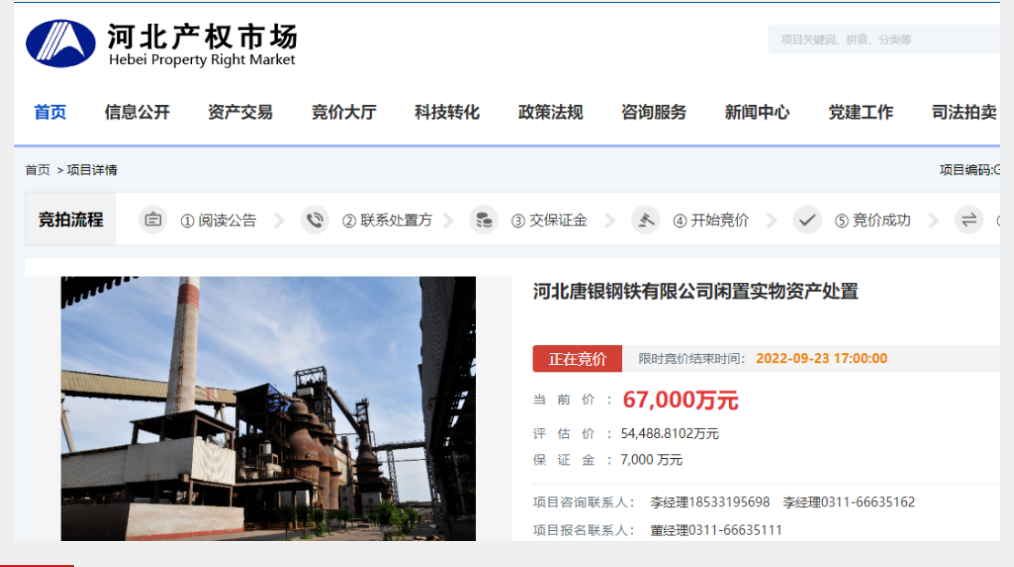Screen dimensions: 1014x567
Task: Open 咨询服务 navigation item
Action: [x=654, y=112]
